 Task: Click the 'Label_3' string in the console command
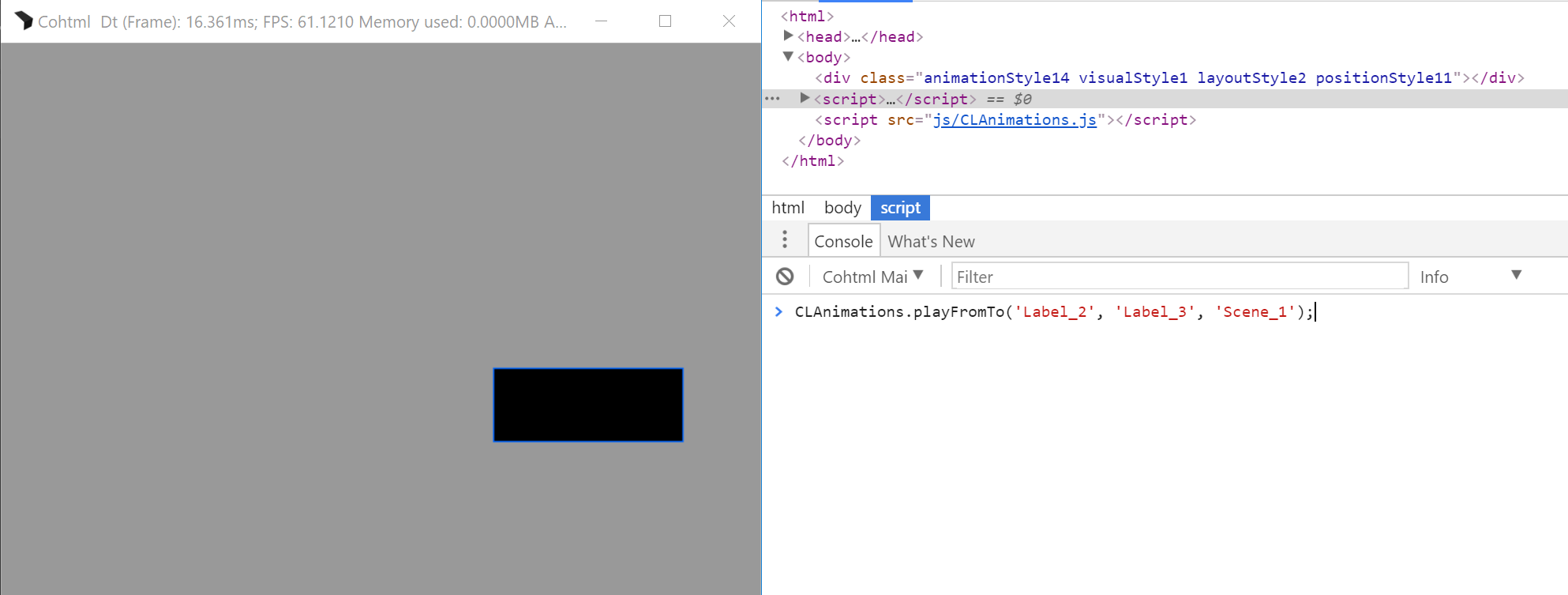coord(1154,311)
